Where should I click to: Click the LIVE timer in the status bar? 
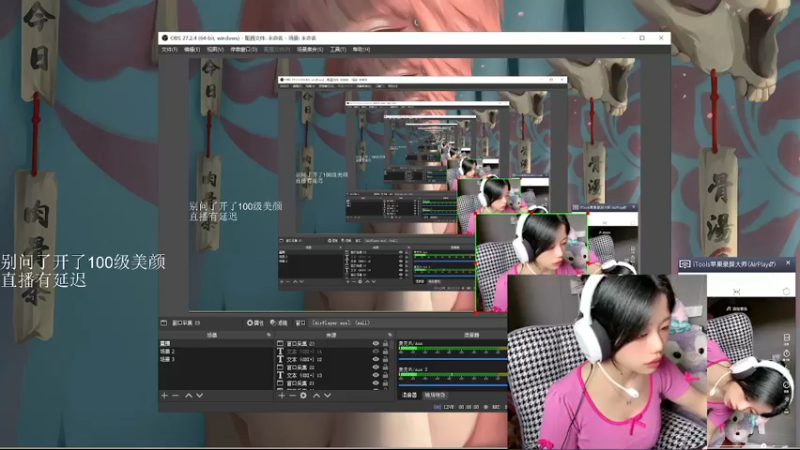[461, 407]
